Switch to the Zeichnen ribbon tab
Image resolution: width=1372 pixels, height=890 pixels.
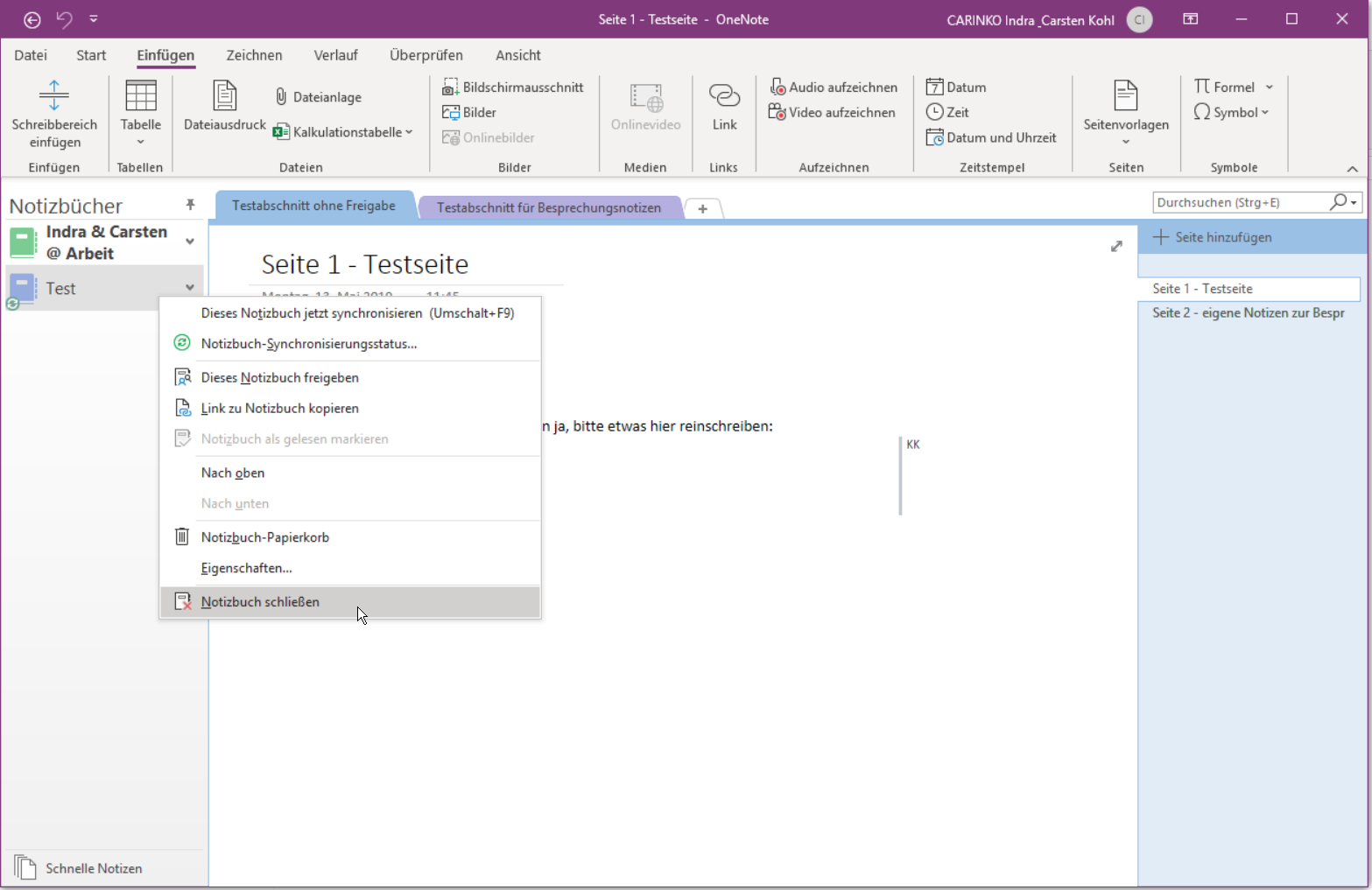pos(254,55)
